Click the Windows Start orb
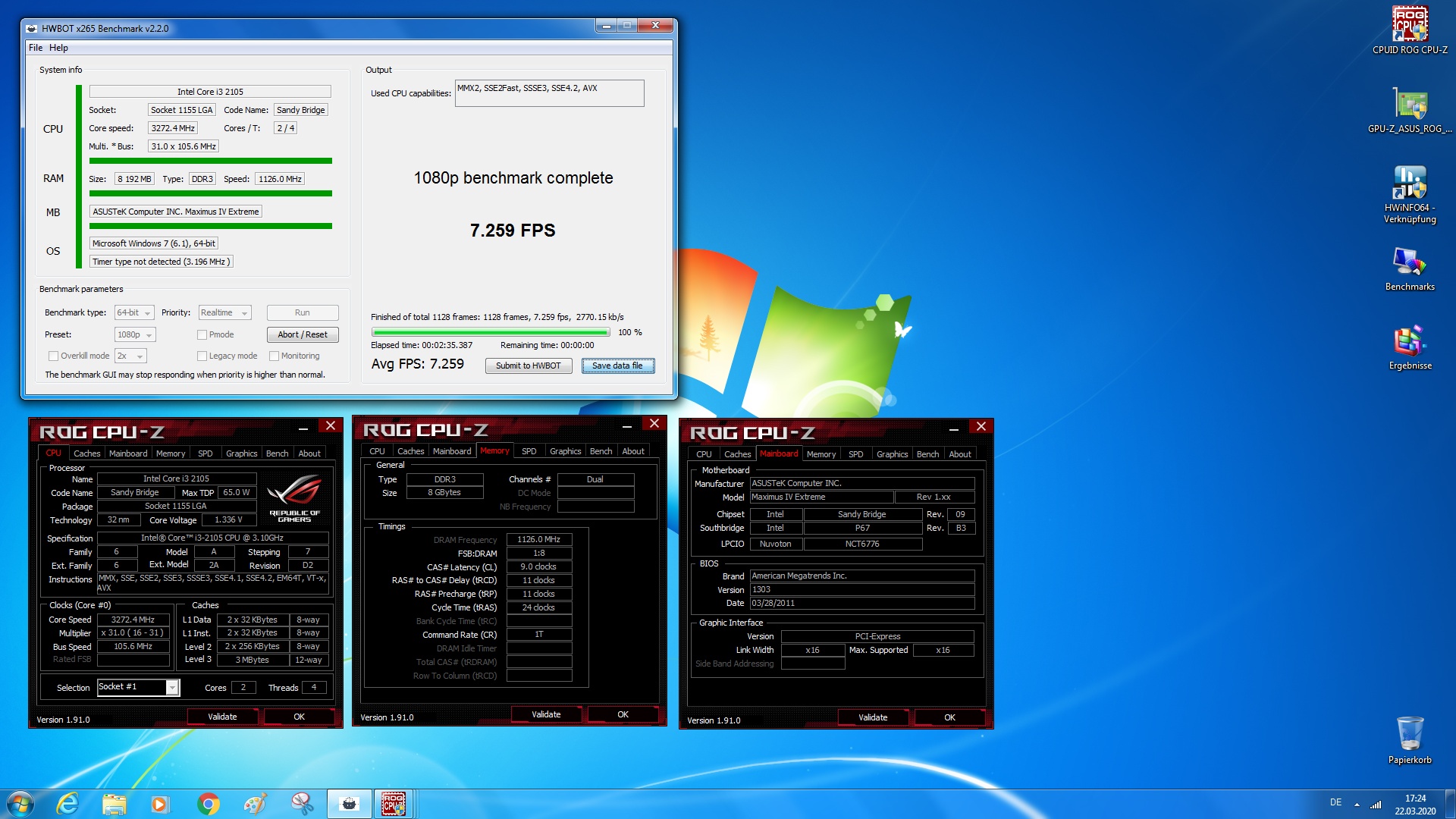 click(x=20, y=804)
